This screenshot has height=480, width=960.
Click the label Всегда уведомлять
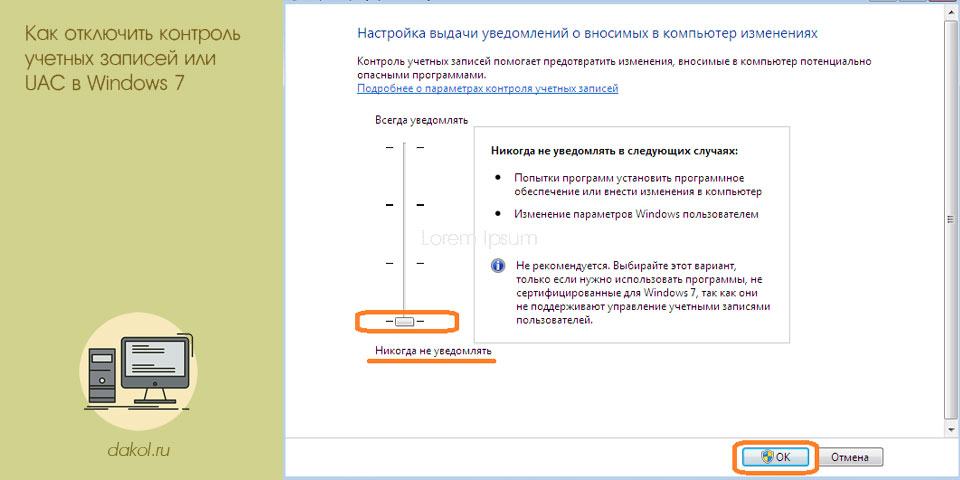[x=421, y=120]
